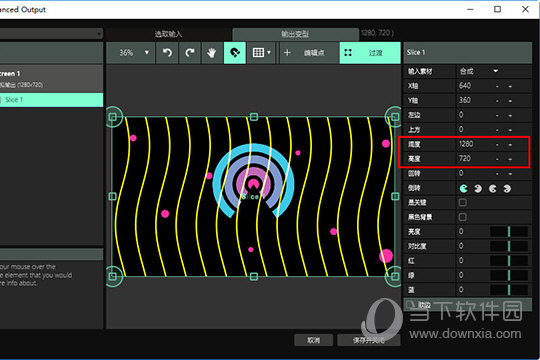Click the bottom edge midpoint handle of slice
Viewport: 540px width, 360px height.
[254, 276]
